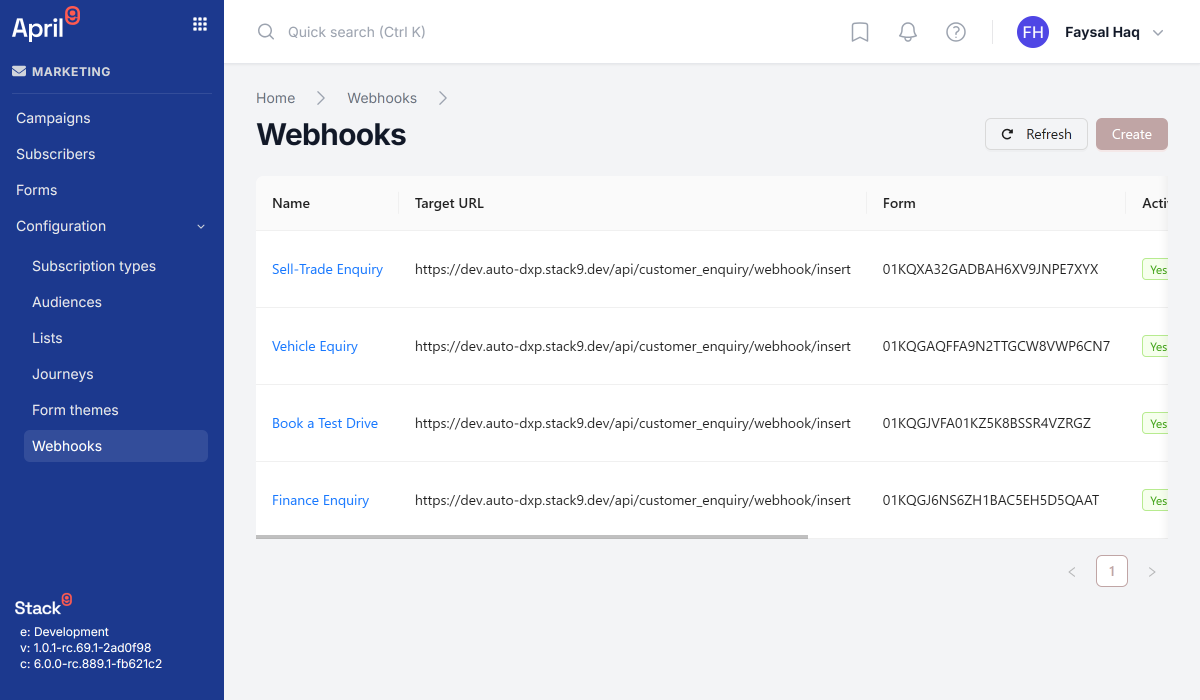The image size is (1200, 700).
Task: Click the search magnifier icon
Action: pyautogui.click(x=266, y=32)
